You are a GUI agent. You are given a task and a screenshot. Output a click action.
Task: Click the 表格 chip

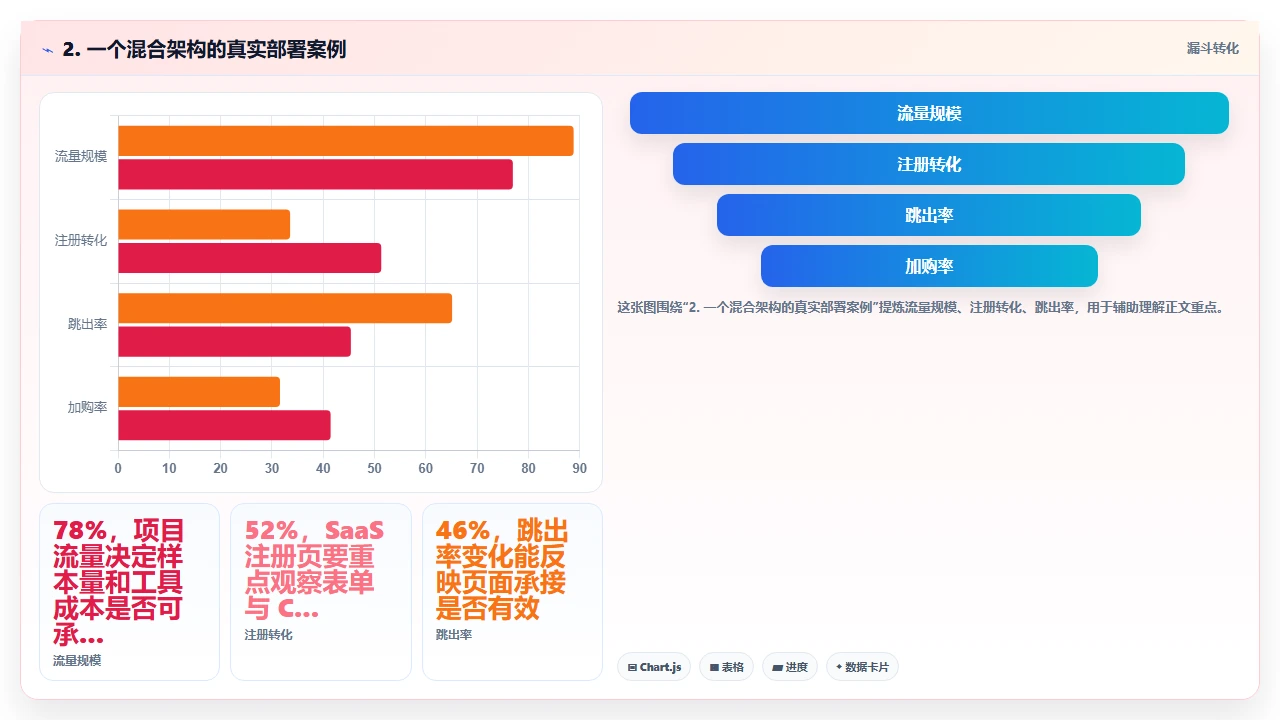pyautogui.click(x=727, y=667)
